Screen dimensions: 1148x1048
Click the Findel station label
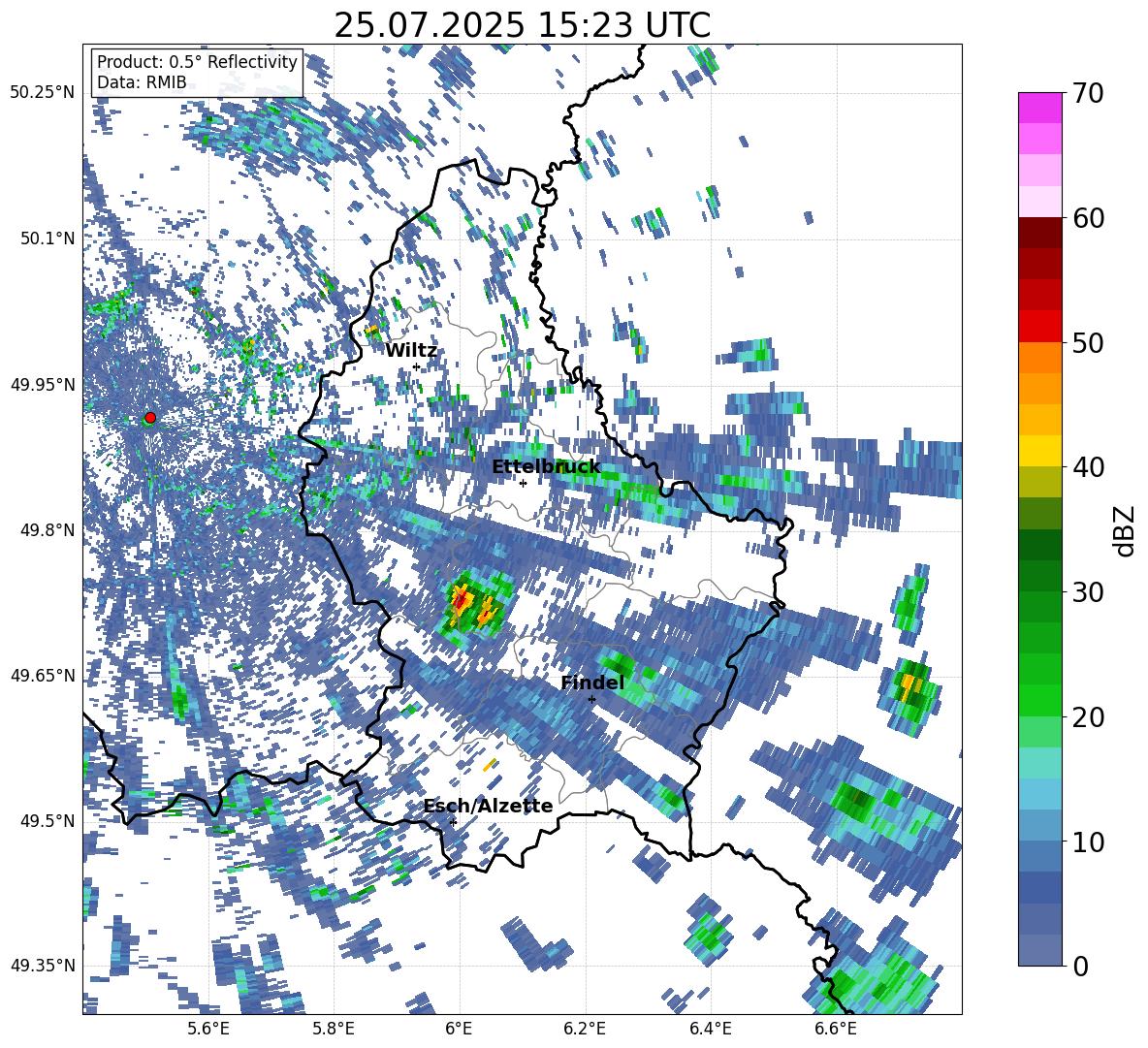pos(592,683)
